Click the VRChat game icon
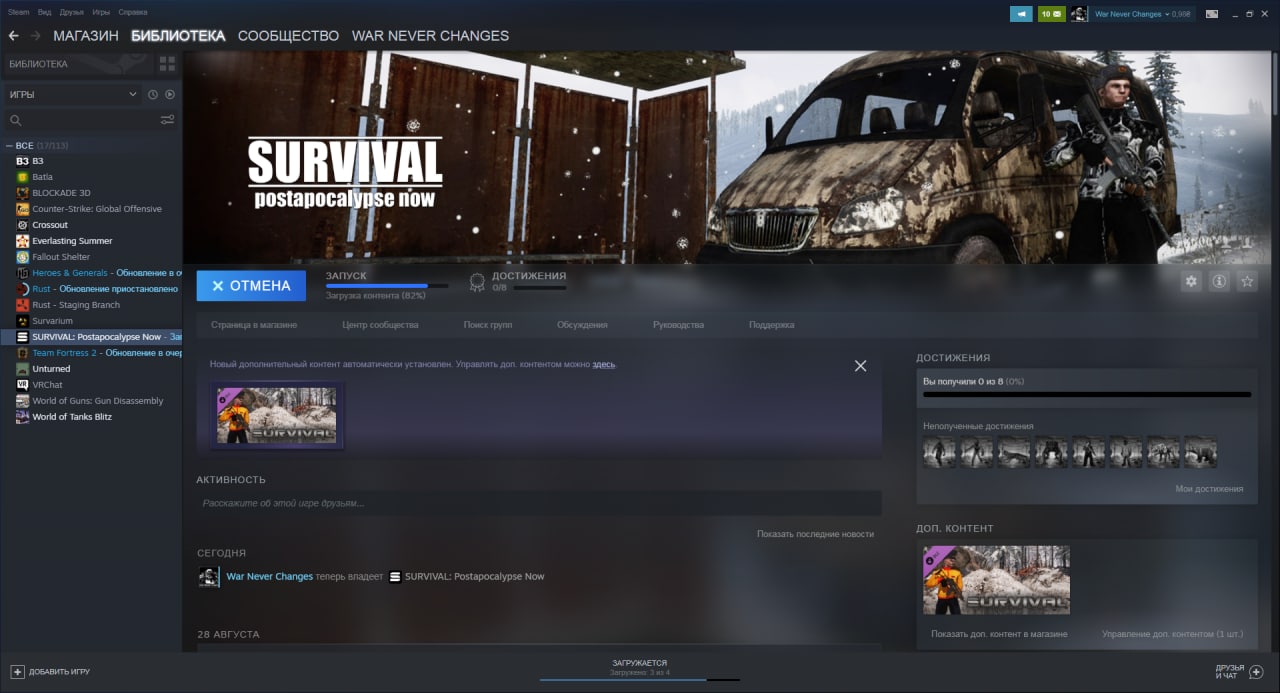The width and height of the screenshot is (1280, 693). coord(22,385)
